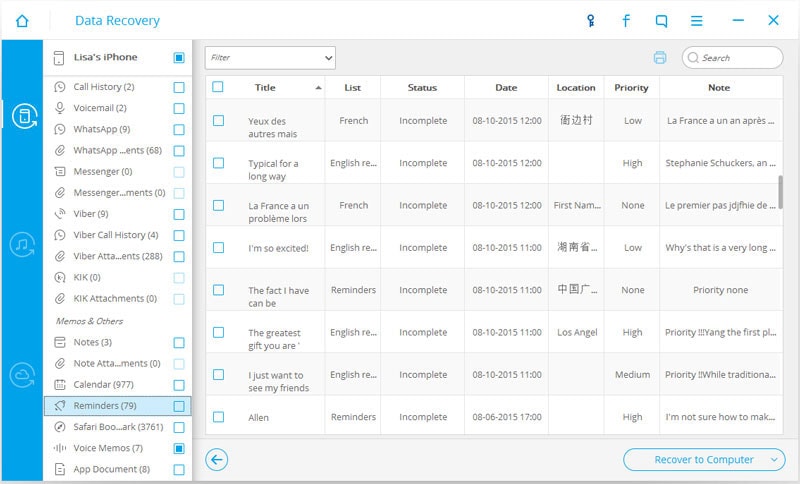
Task: Click the Call History phone icon
Action: (x=60, y=87)
